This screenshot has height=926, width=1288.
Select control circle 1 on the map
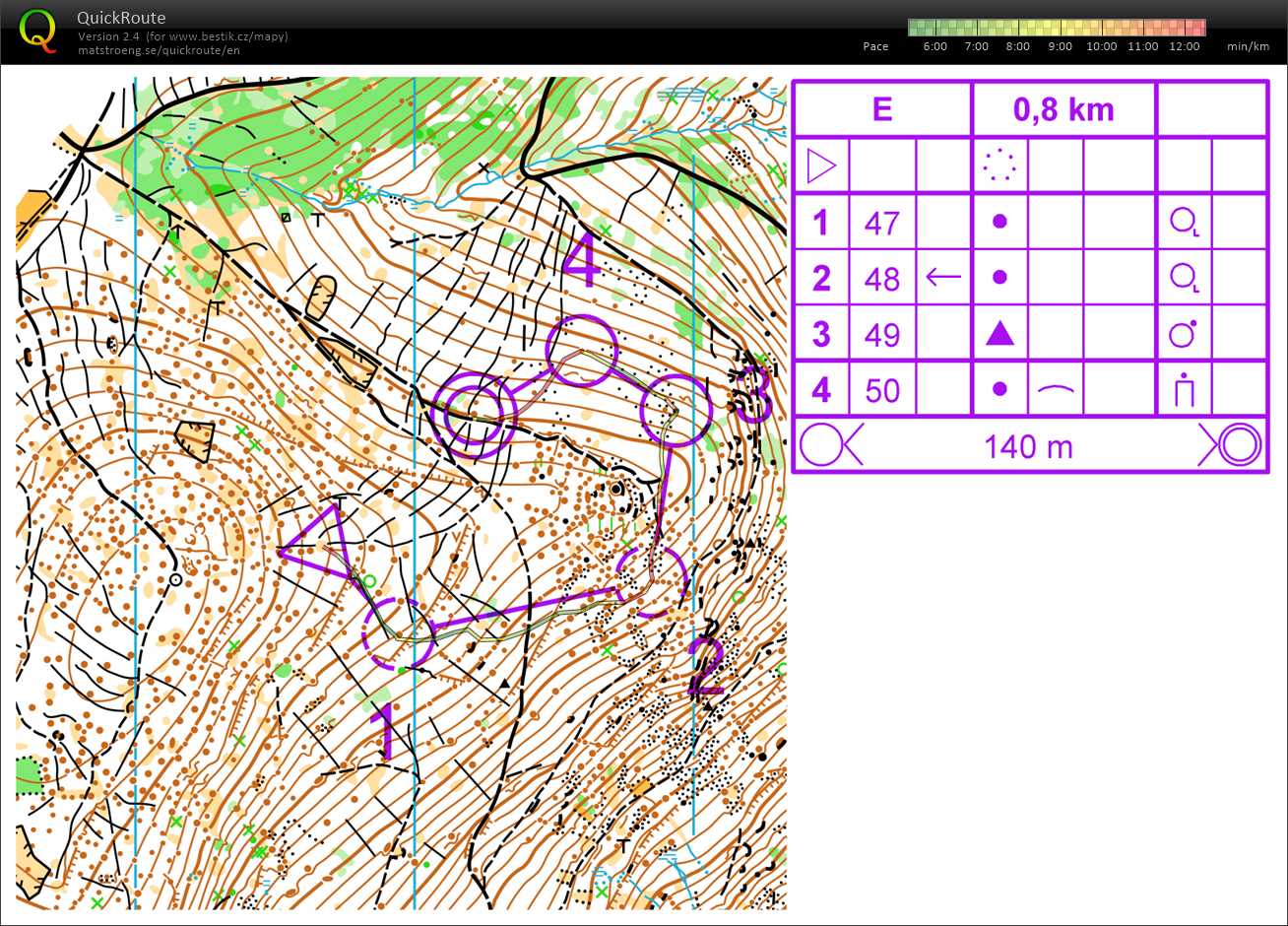(x=398, y=632)
